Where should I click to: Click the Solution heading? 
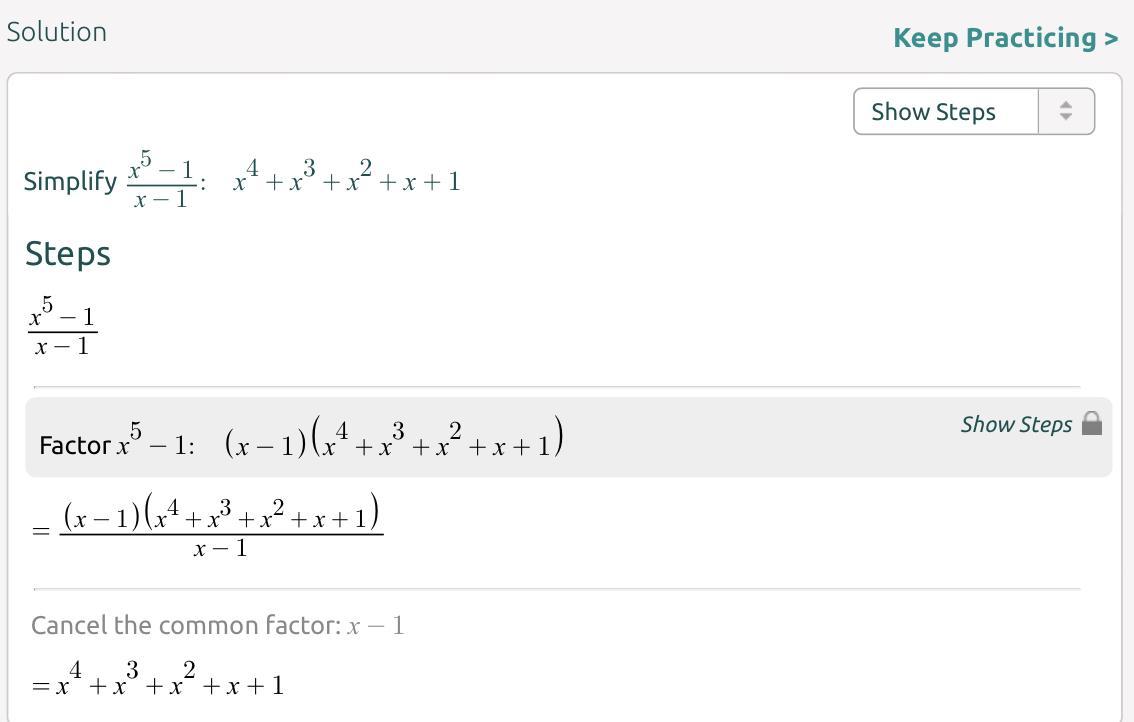[56, 32]
